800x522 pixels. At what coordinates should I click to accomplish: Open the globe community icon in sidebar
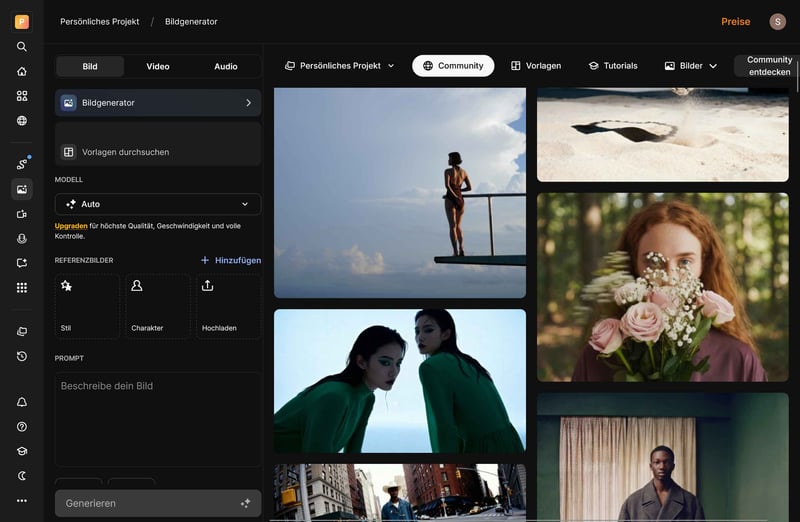pyautogui.click(x=22, y=121)
